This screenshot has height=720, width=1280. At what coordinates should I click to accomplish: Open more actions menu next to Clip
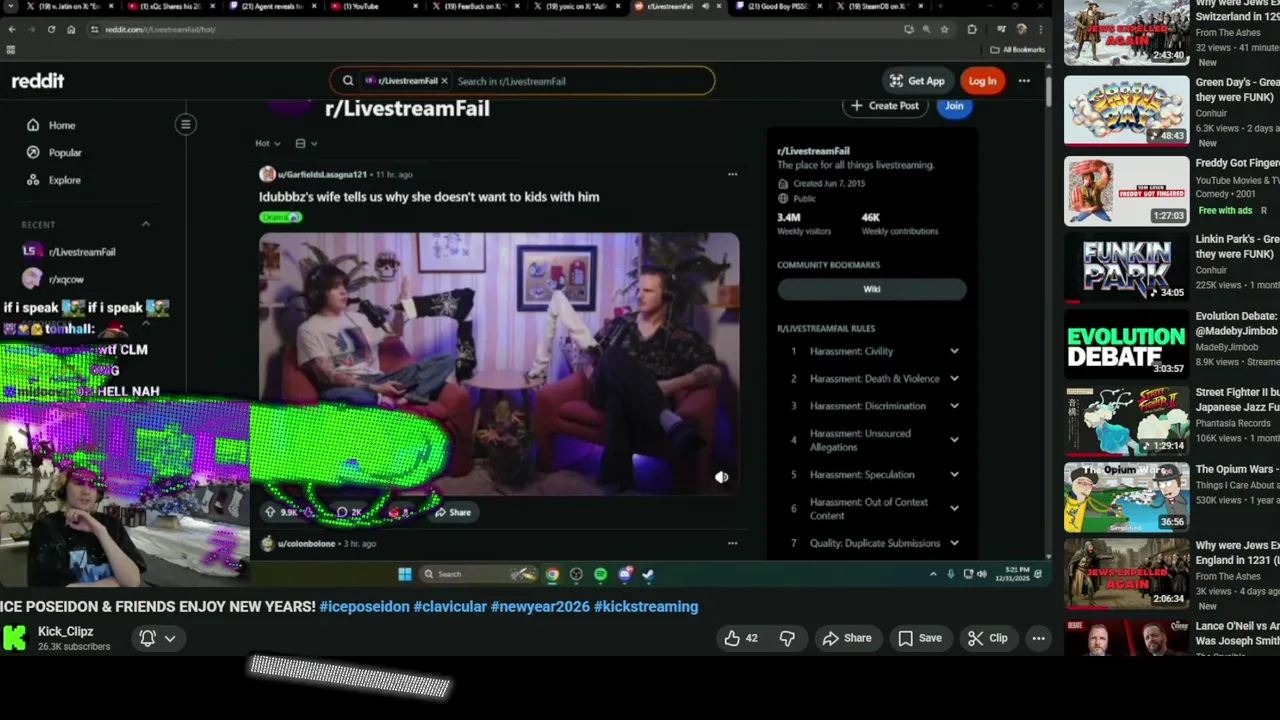[1038, 638]
